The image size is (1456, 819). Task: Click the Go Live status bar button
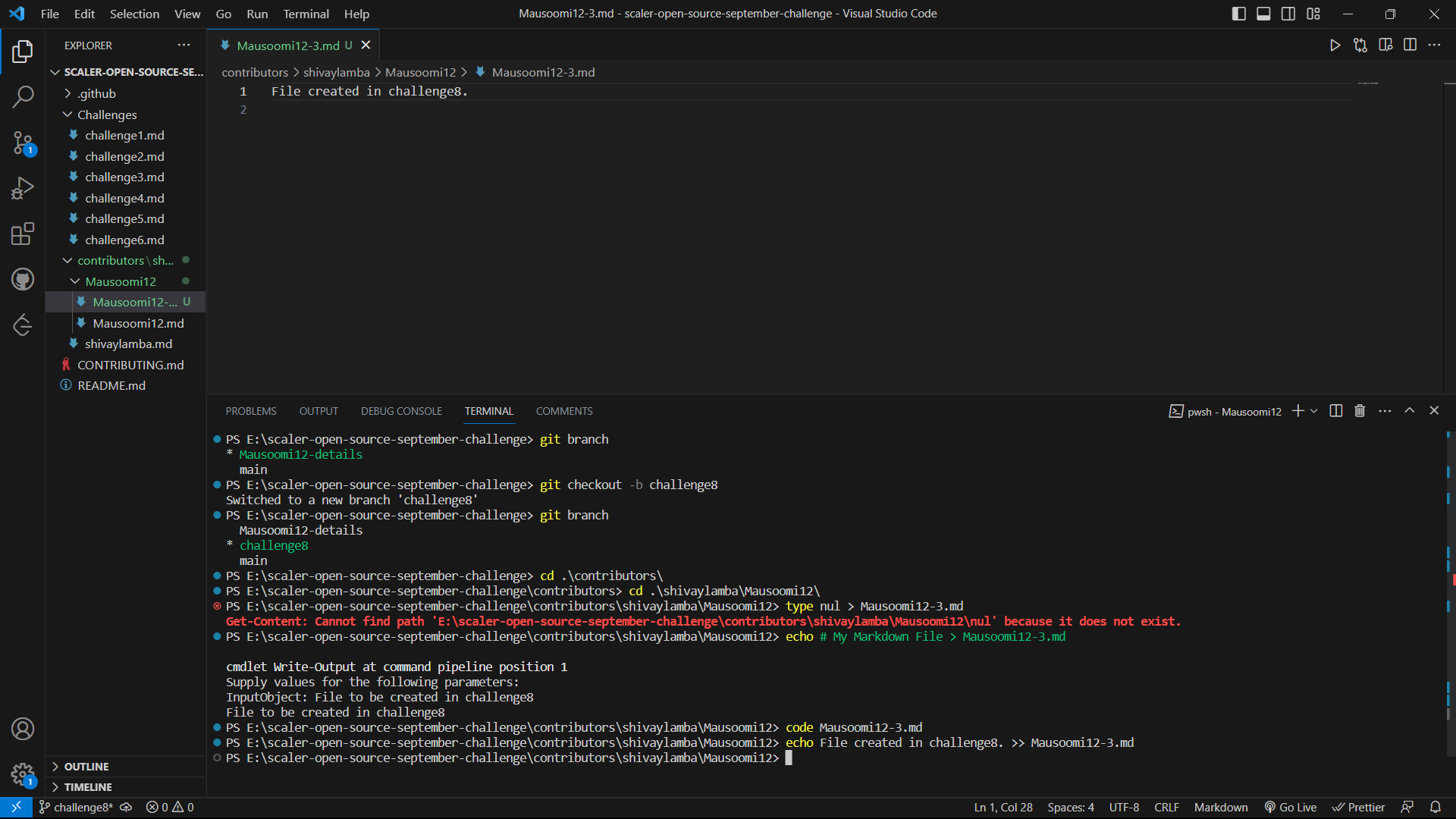pos(1290,807)
